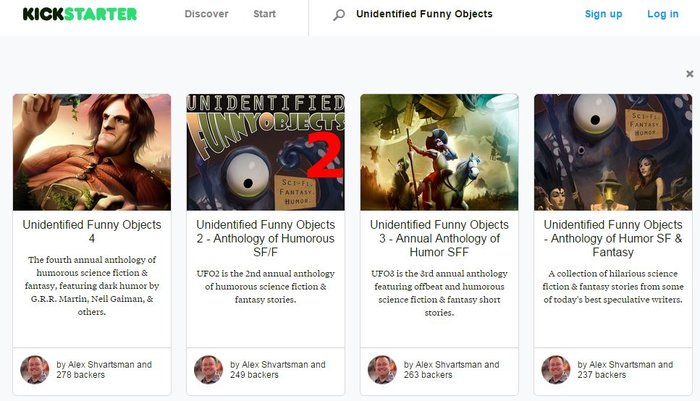Click the creator avatar on the UFO 3 card
This screenshot has height=401, width=700.
click(382, 370)
